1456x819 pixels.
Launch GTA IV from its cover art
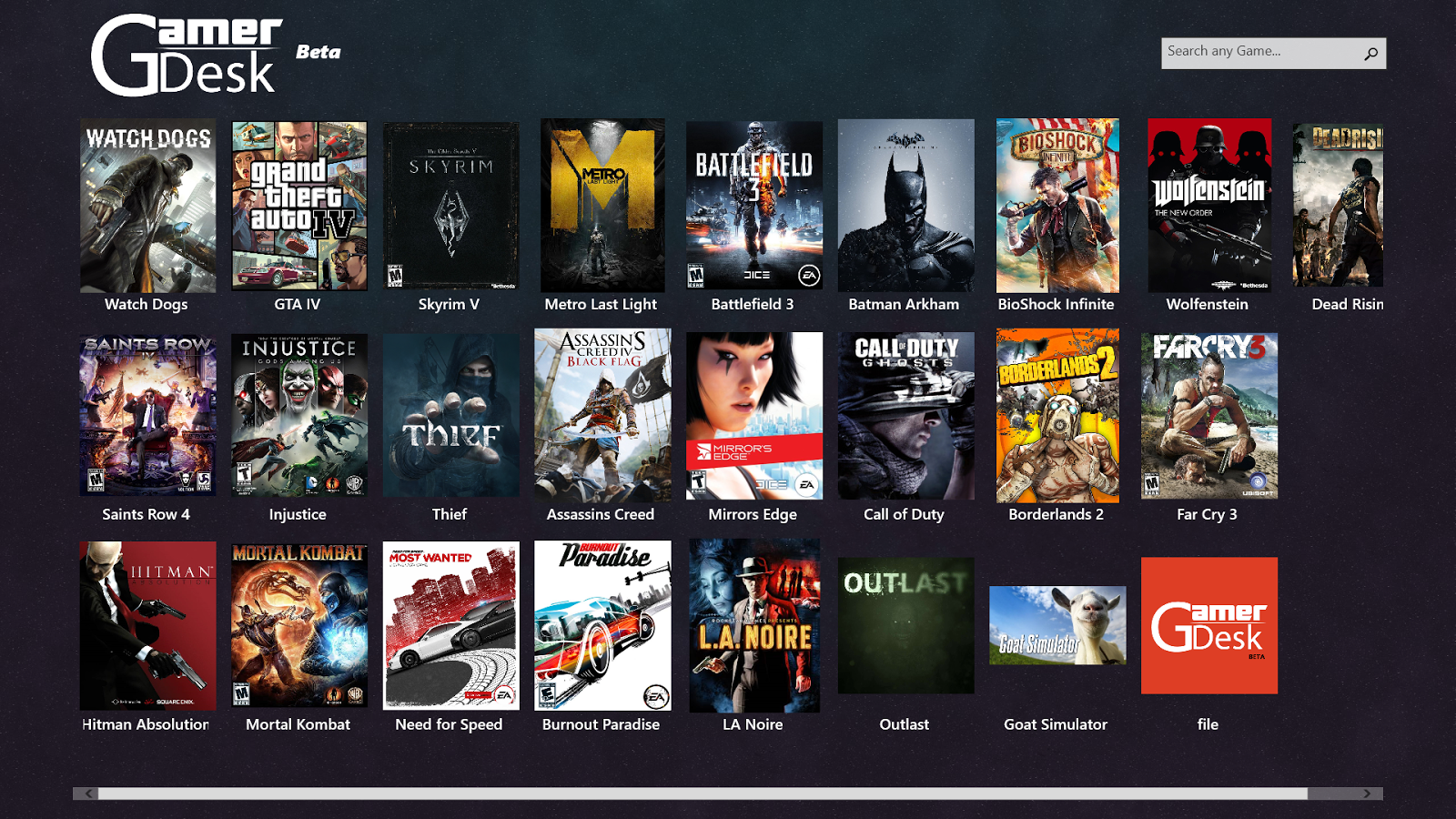click(x=299, y=206)
